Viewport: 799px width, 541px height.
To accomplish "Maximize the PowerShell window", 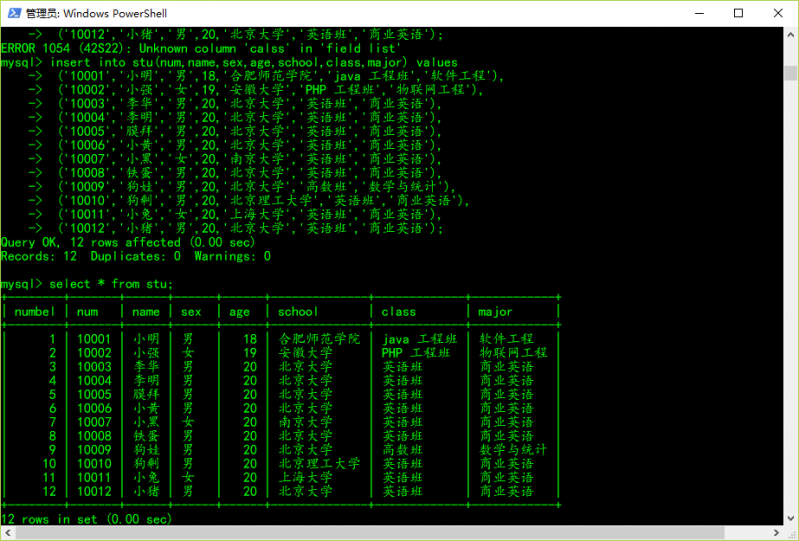I will (x=738, y=13).
